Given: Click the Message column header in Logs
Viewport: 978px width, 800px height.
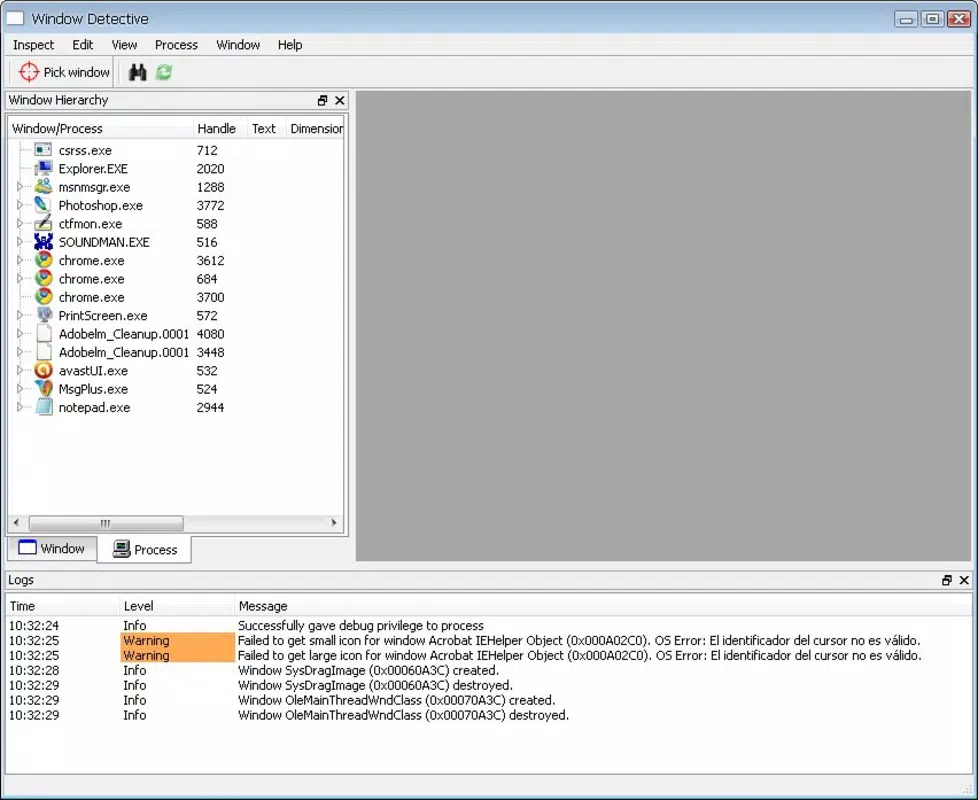Looking at the screenshot, I should pos(603,606).
